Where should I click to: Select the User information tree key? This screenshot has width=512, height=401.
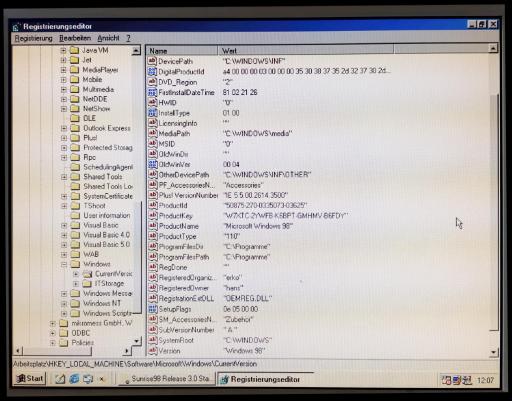[107, 216]
